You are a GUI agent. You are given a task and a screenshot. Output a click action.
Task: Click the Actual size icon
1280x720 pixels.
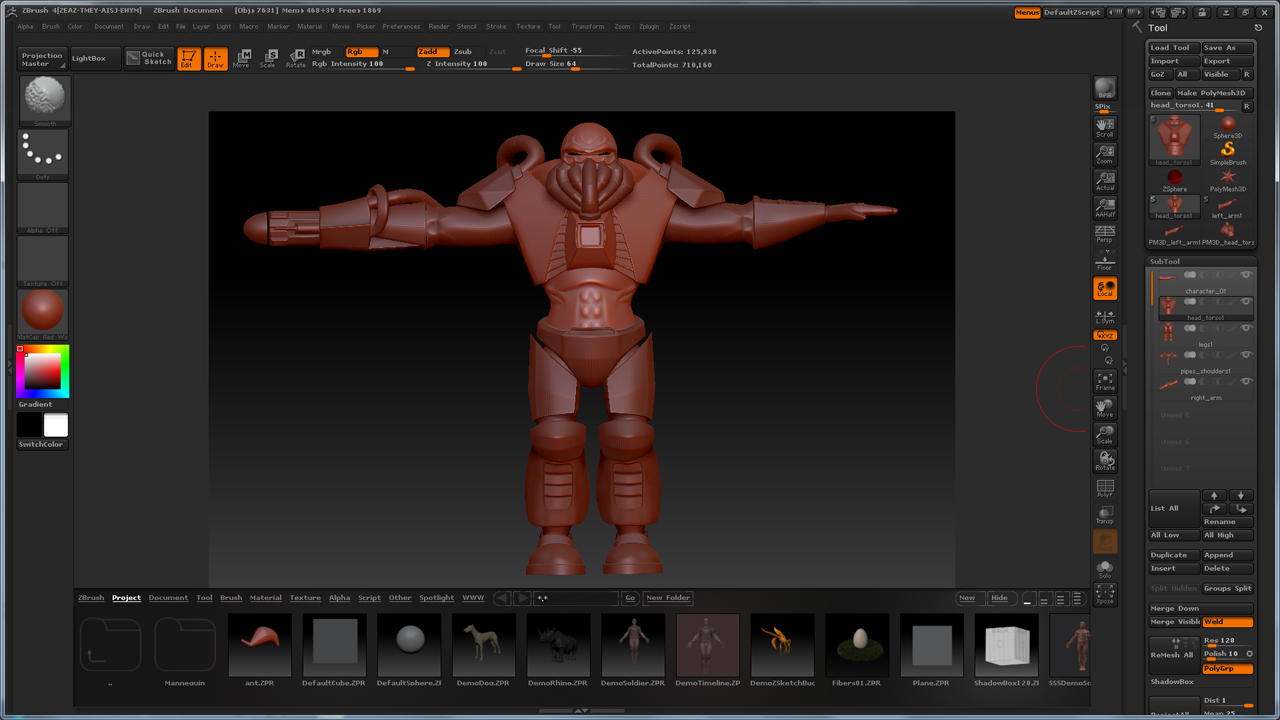pos(1105,181)
